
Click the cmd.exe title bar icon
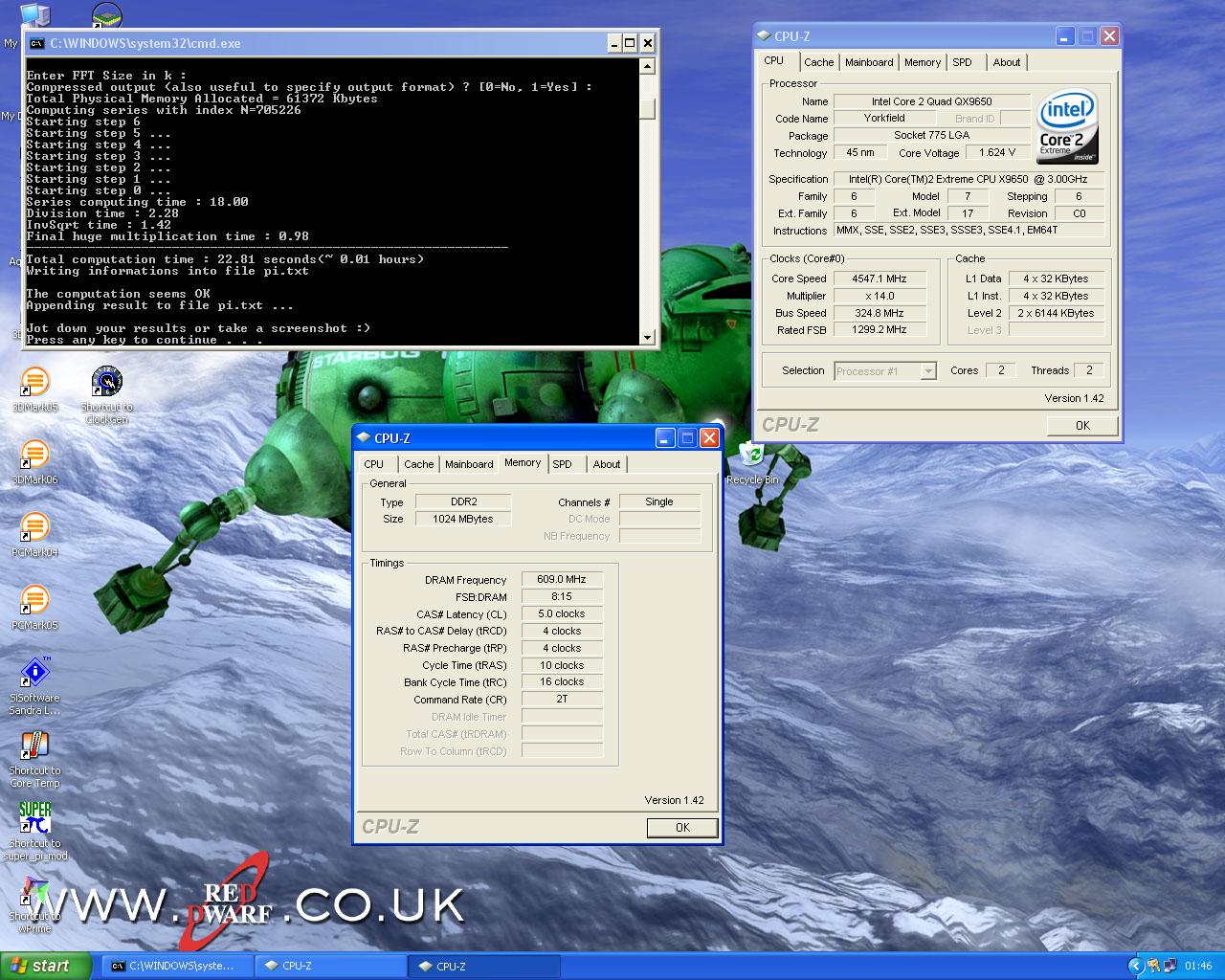click(36, 43)
